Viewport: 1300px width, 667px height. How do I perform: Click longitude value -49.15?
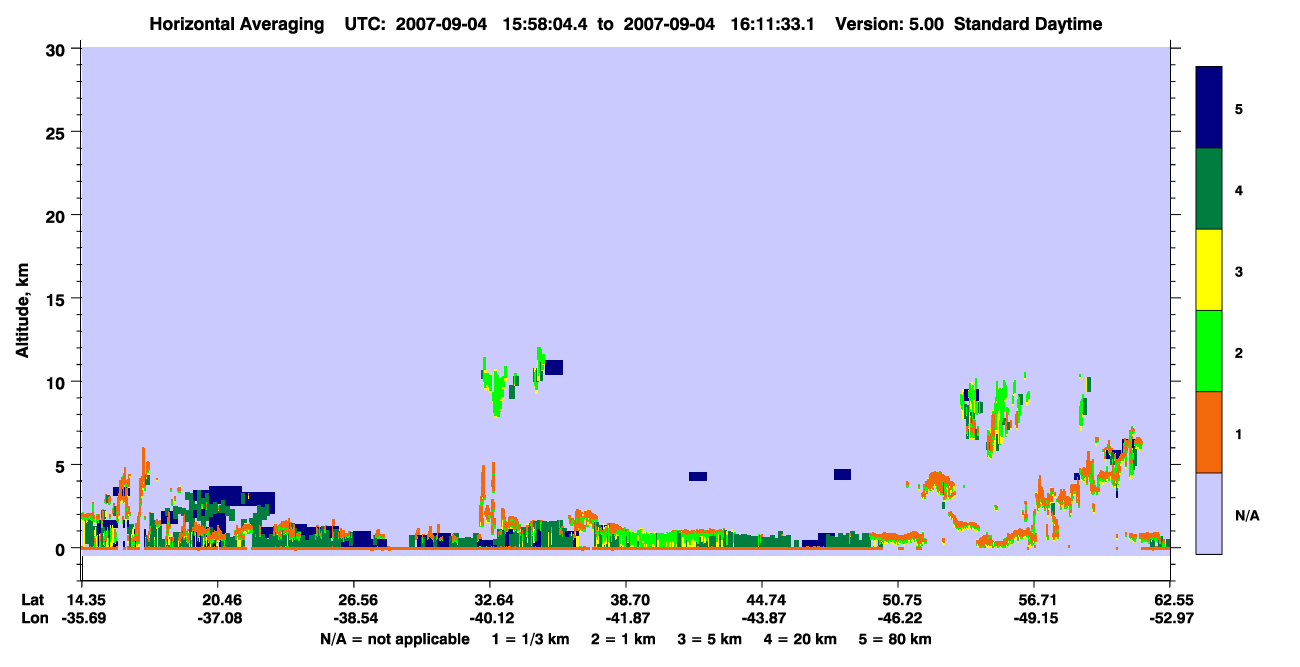1034,618
